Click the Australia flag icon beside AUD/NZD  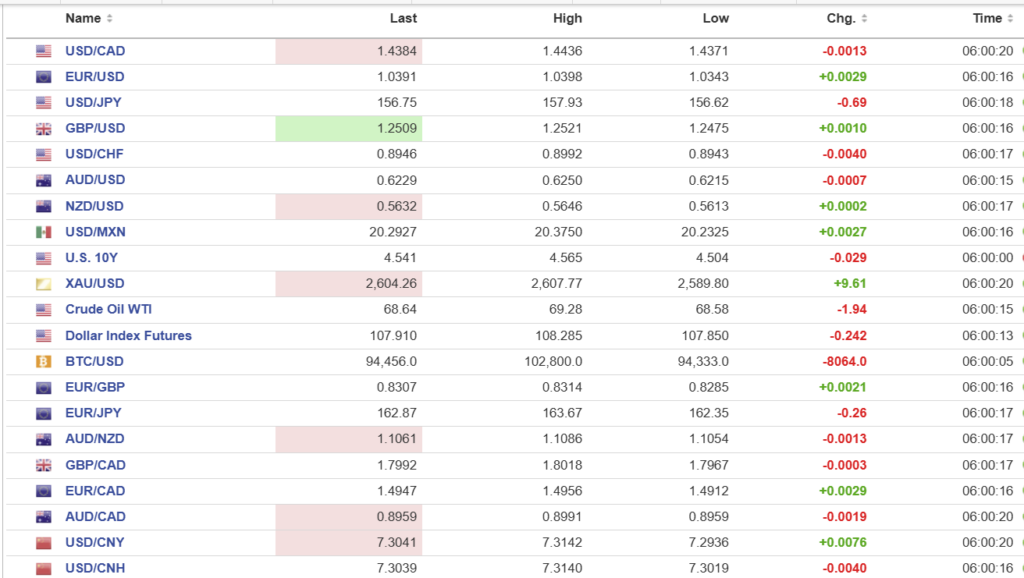(x=43, y=439)
